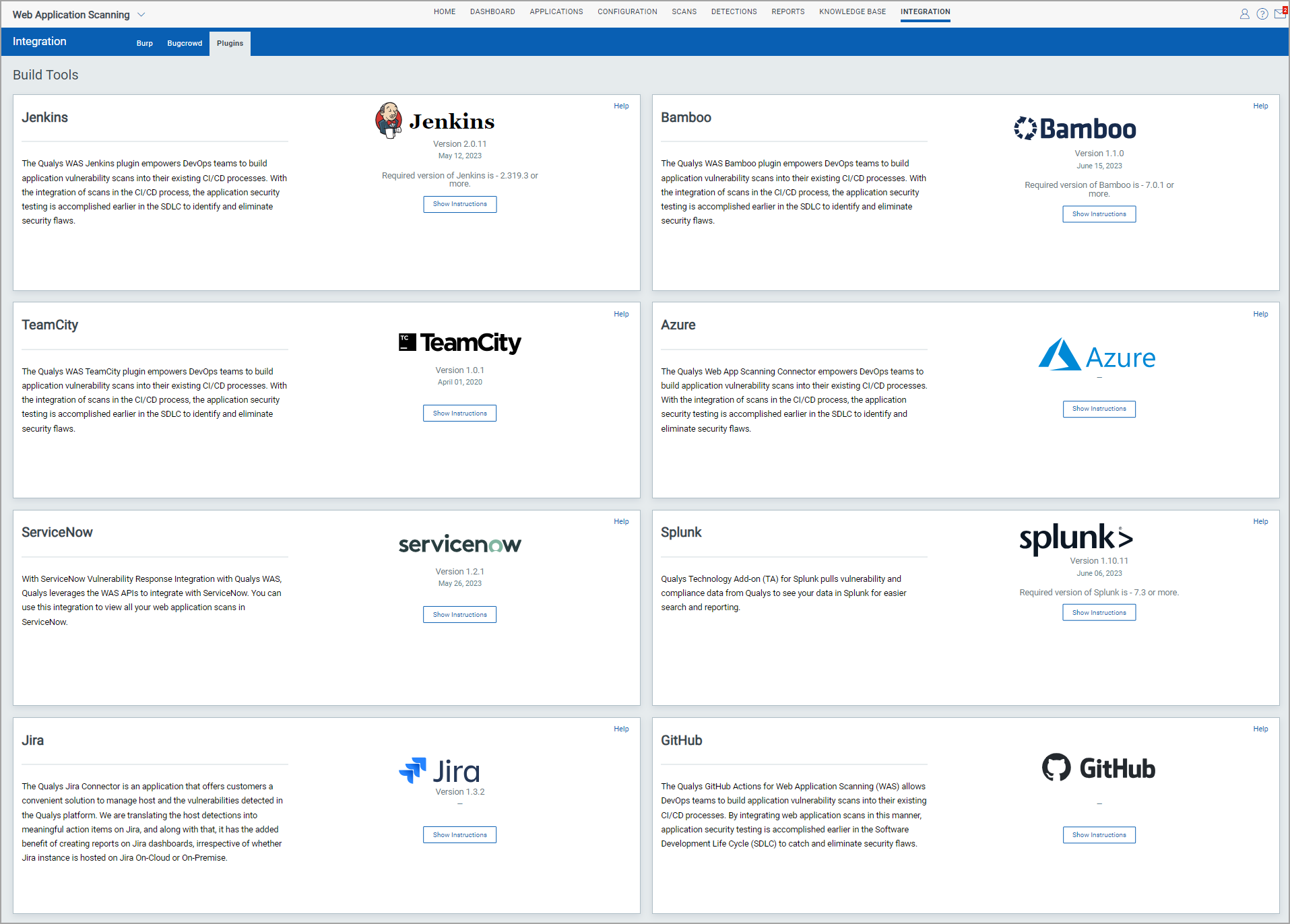This screenshot has height=924, width=1290.
Task: Click the Jenkins 'Version 2.0.11' text
Action: [x=460, y=144]
